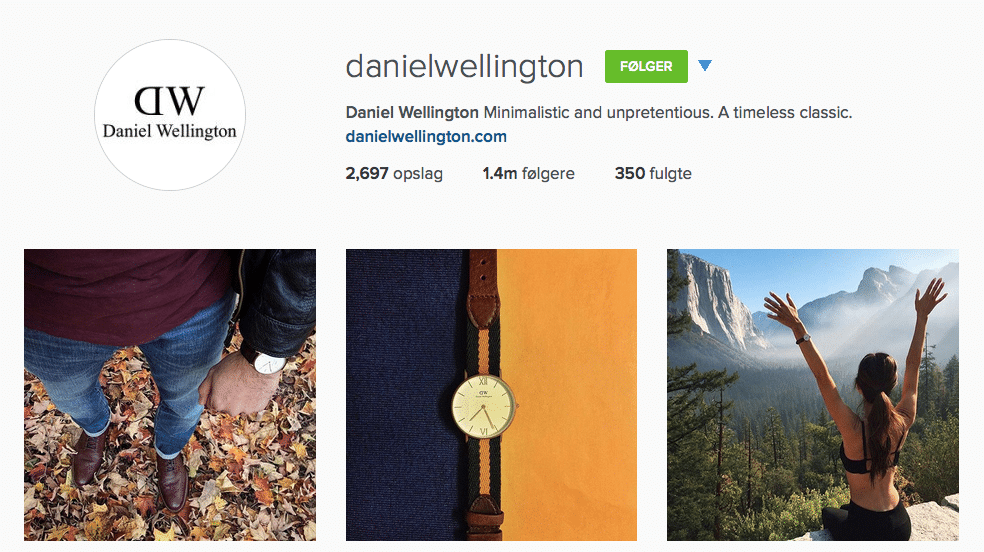Screen dimensions: 984x552
Task: Click the Daniel Wellington profile picture
Action: pos(170,115)
